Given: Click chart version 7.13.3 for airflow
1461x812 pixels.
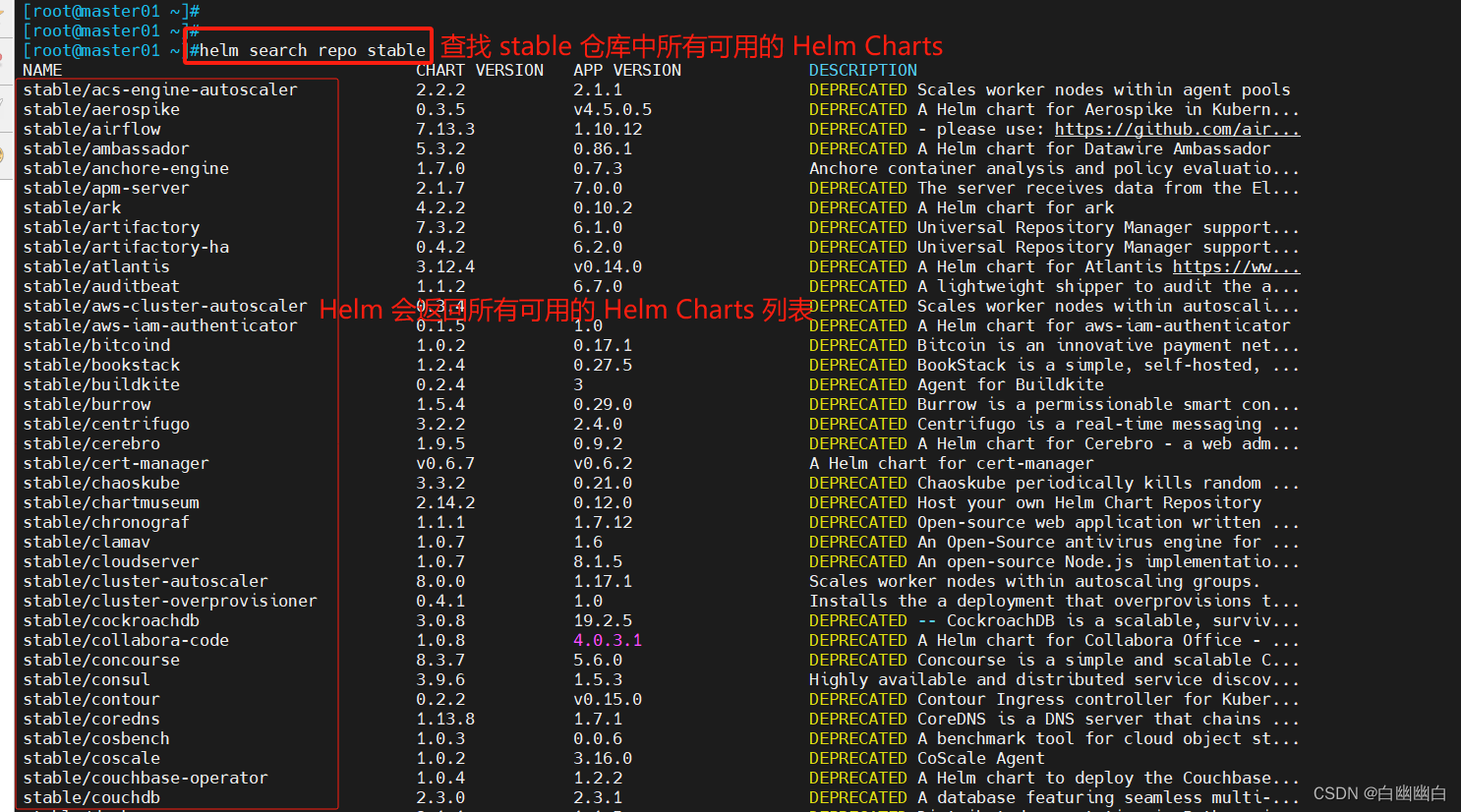Looking at the screenshot, I should pyautogui.click(x=445, y=129).
